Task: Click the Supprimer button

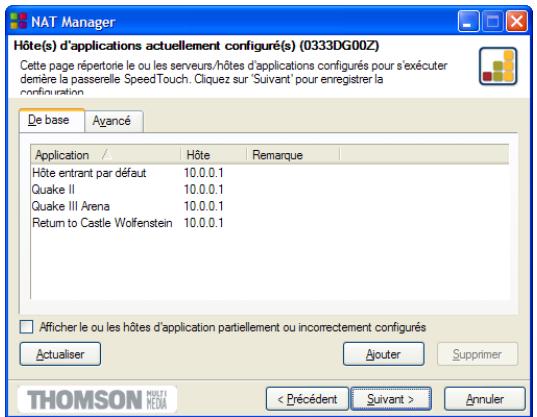Action: [x=477, y=354]
